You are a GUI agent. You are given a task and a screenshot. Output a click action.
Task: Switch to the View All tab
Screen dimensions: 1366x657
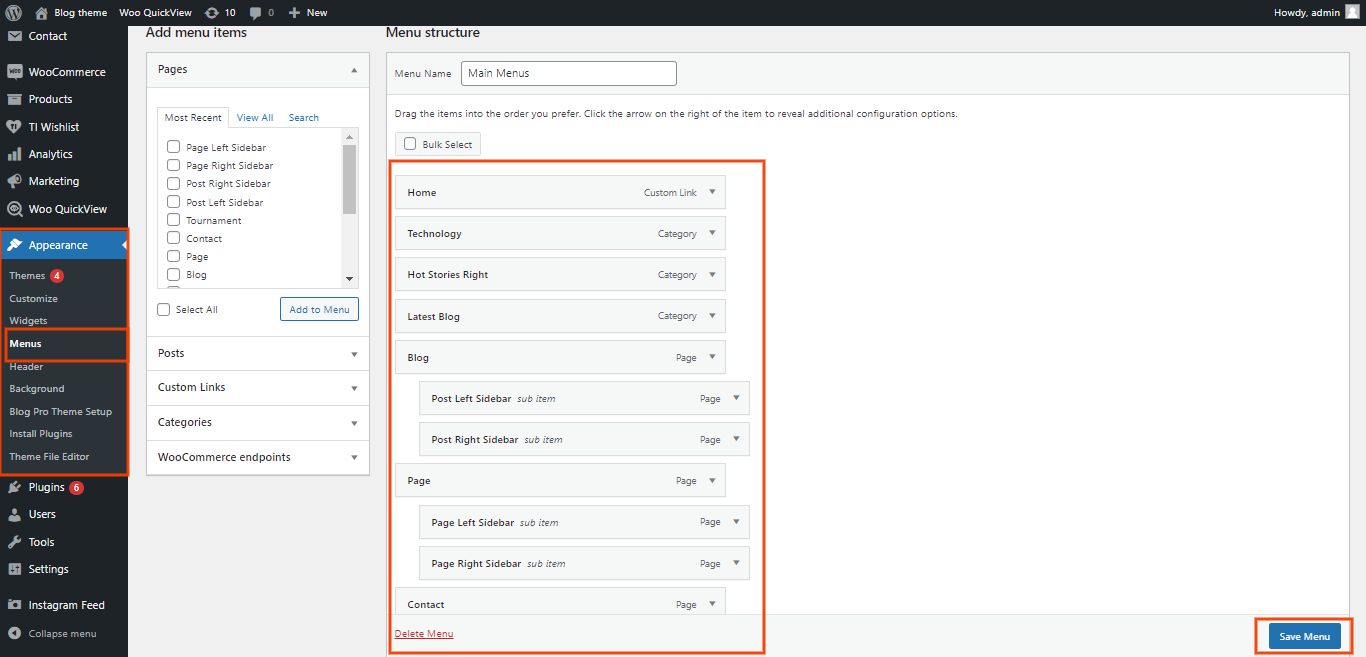[x=255, y=118]
